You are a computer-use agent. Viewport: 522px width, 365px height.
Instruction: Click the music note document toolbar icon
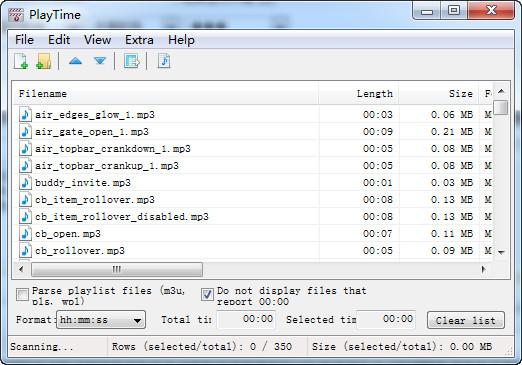[164, 61]
